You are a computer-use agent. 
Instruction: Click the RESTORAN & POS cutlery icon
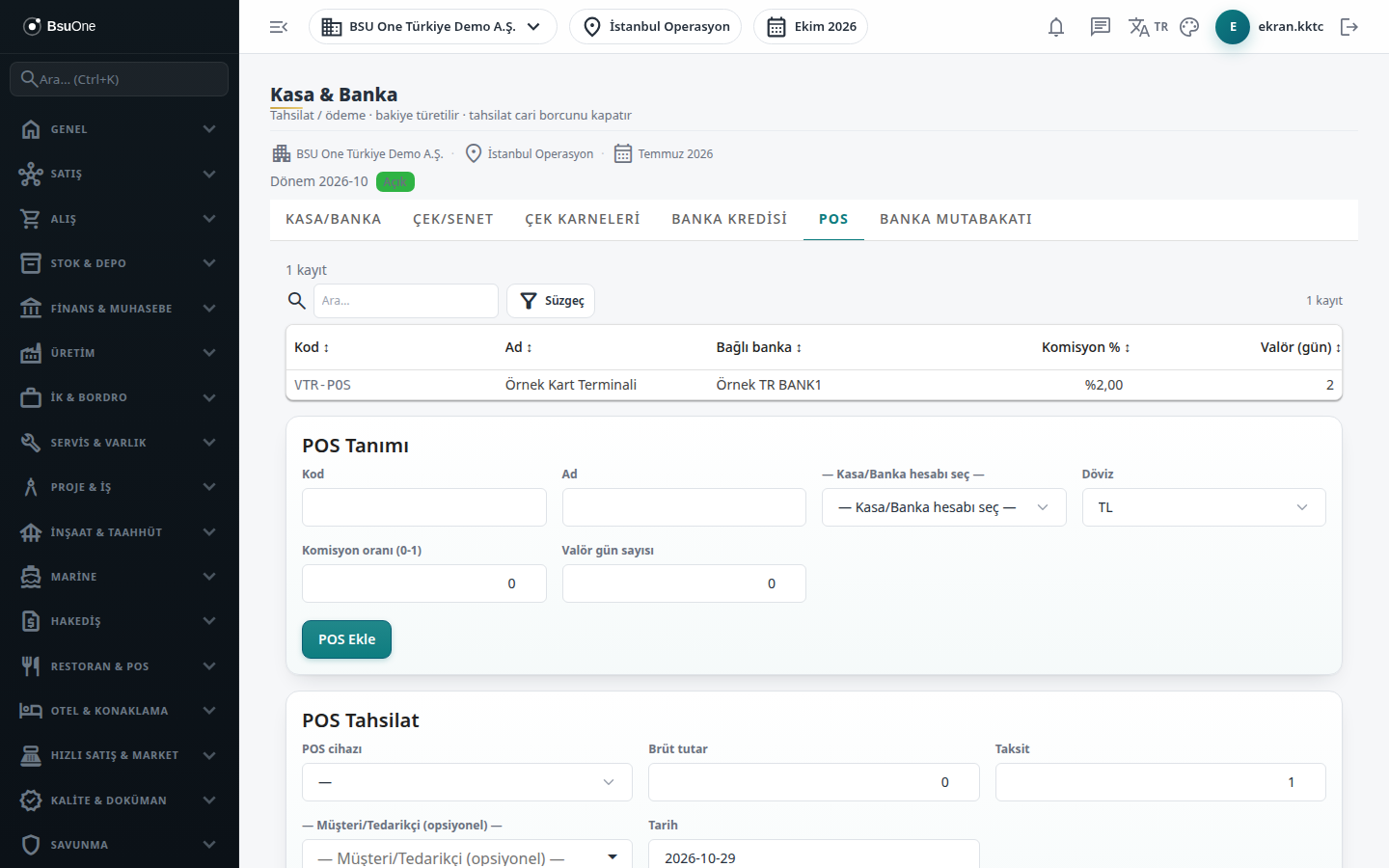(31, 666)
